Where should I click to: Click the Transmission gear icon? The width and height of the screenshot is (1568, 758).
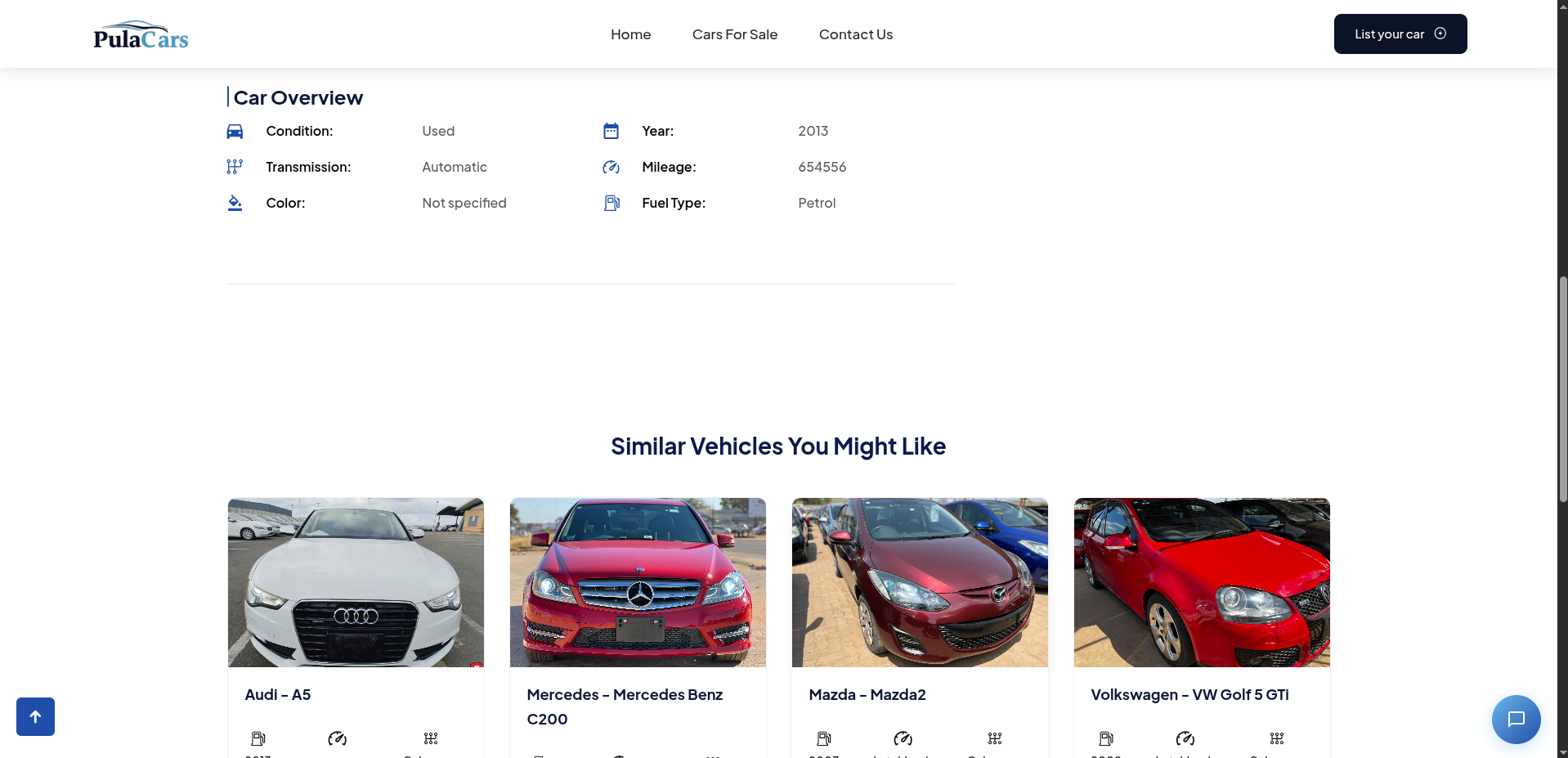[x=235, y=167]
